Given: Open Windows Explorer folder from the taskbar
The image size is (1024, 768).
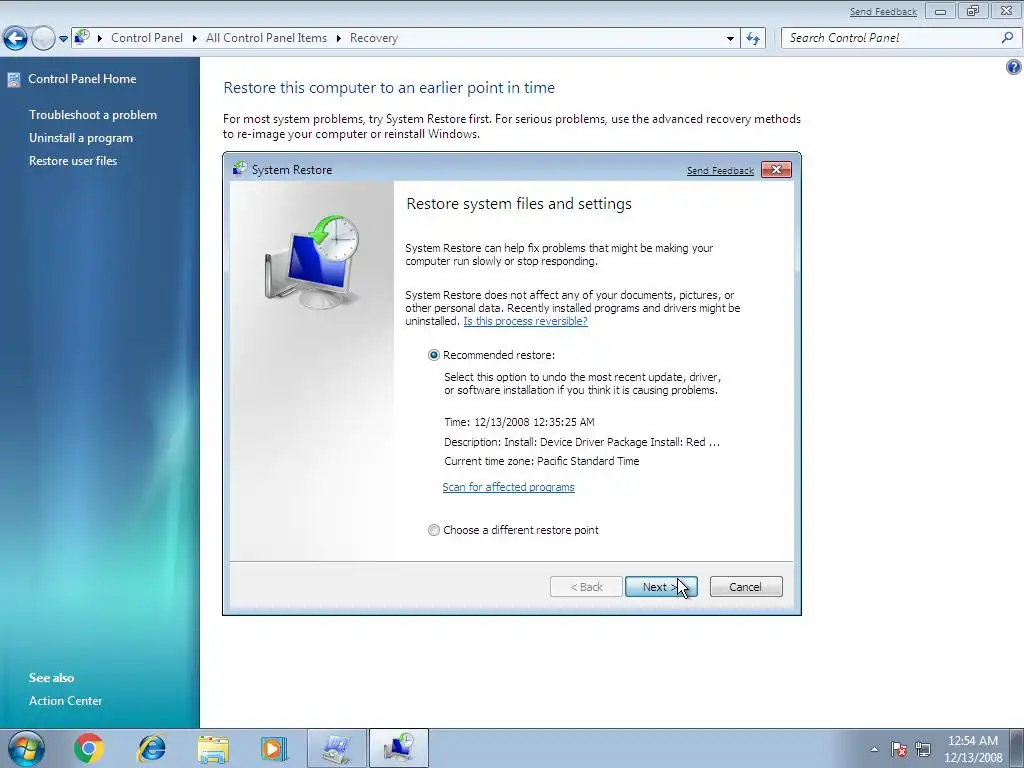Looking at the screenshot, I should tap(213, 749).
